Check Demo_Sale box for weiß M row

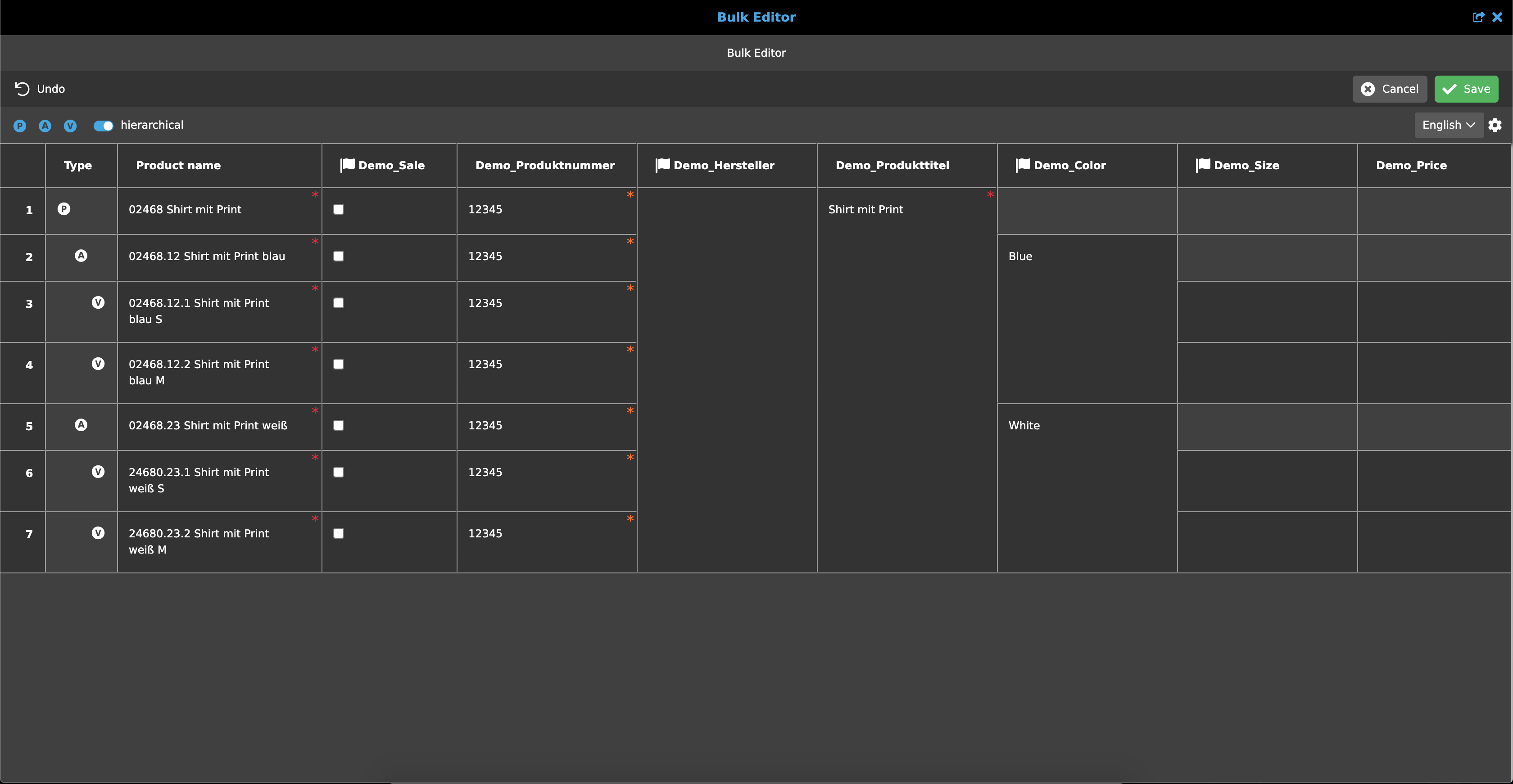(338, 533)
